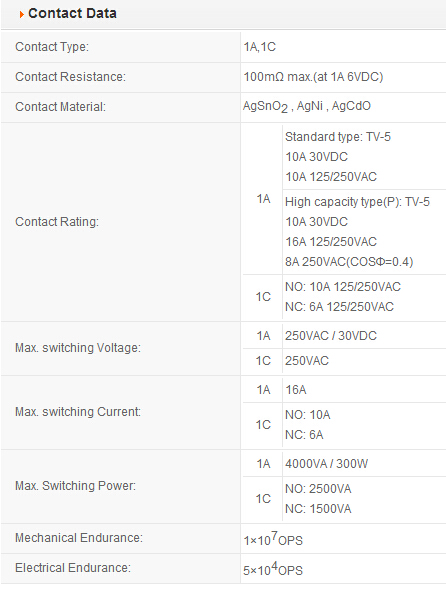The width and height of the screenshot is (446, 595).
Task: Click the 4000VA / 300W power value
Action: pos(326,464)
